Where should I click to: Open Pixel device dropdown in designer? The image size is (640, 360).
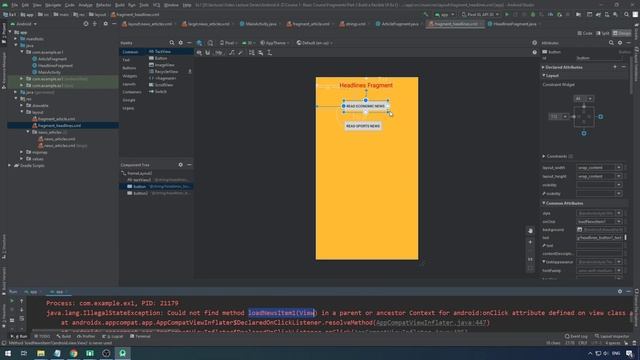(x=228, y=42)
